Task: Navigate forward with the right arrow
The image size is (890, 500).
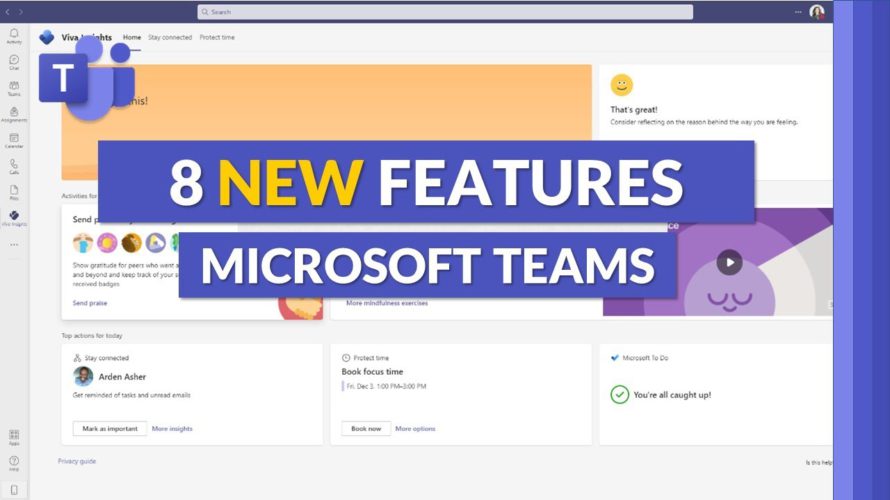Action: (20, 11)
